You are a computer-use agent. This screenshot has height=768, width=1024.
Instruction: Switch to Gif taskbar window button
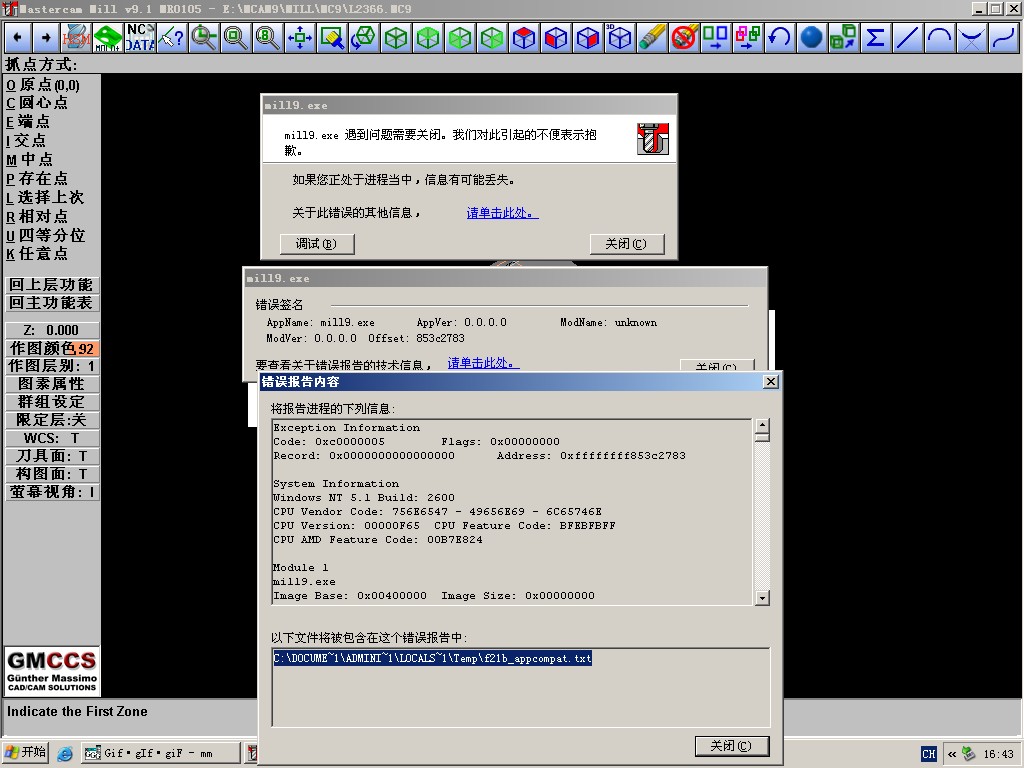point(161,753)
